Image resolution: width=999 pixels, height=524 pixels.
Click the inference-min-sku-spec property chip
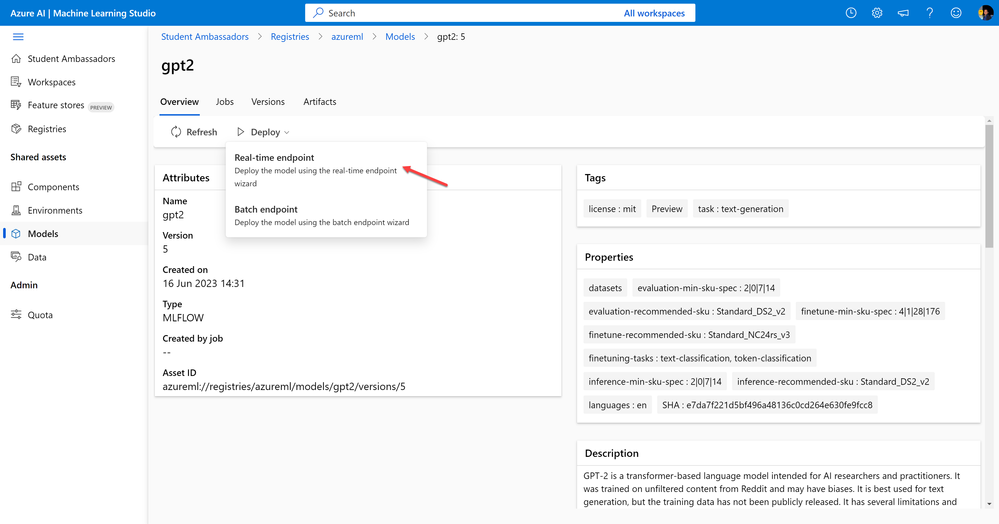(655, 382)
